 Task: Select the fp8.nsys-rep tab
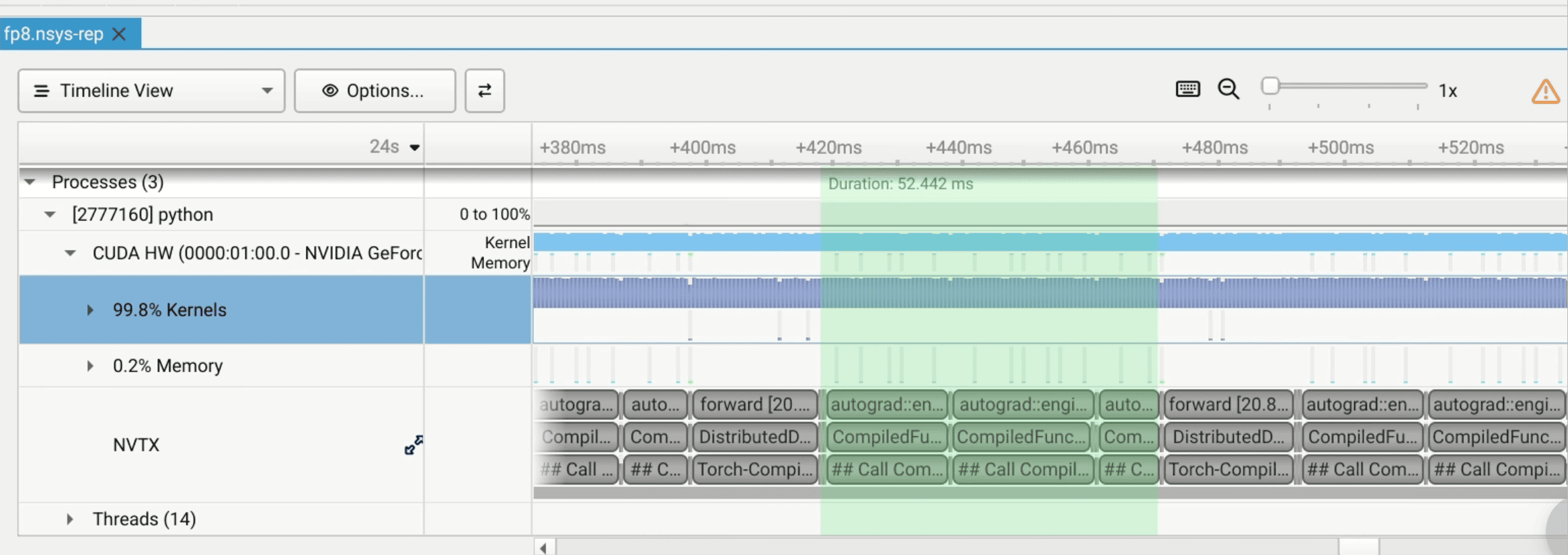pyautogui.click(x=54, y=34)
